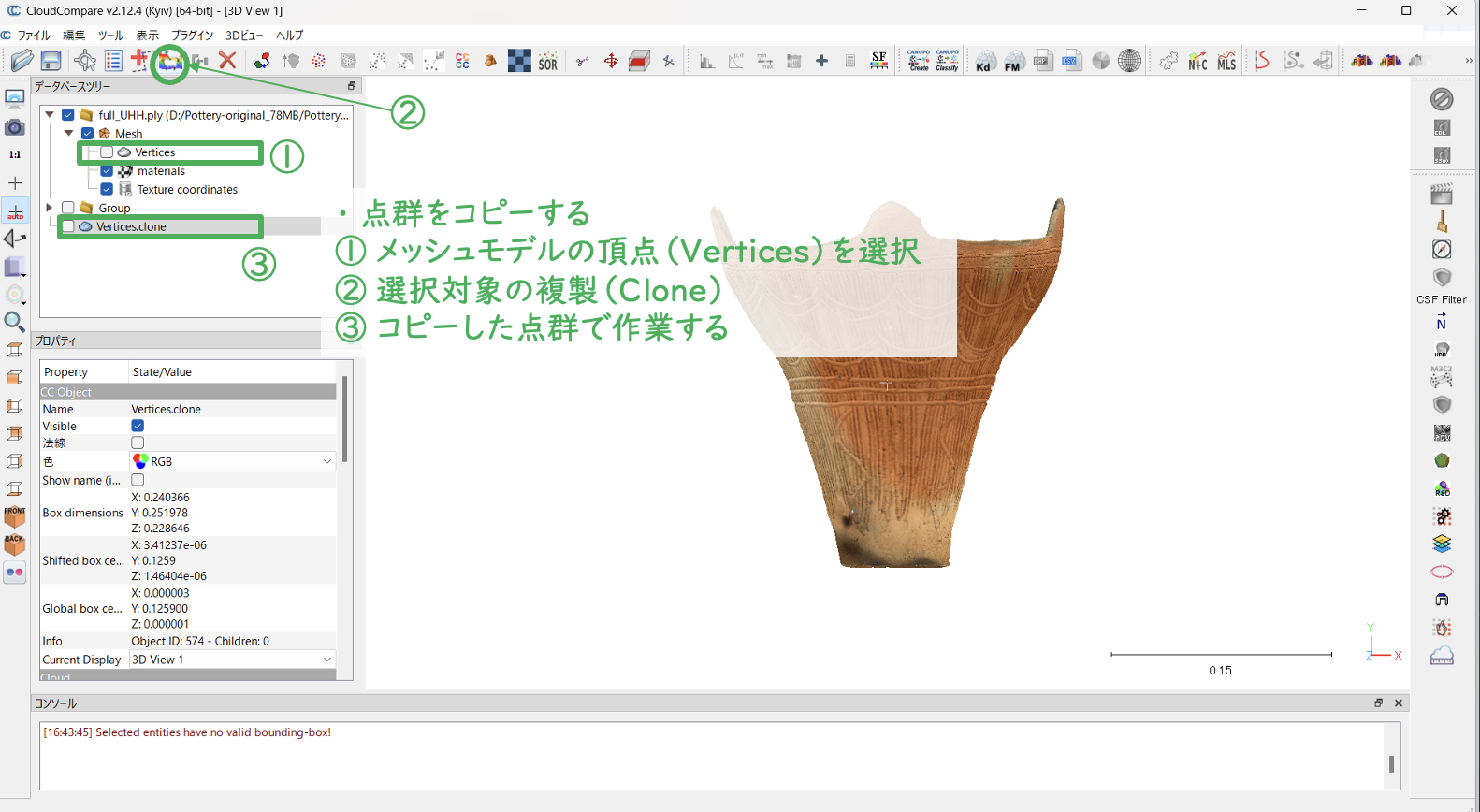Select the Texture coordinates tree item

point(187,190)
